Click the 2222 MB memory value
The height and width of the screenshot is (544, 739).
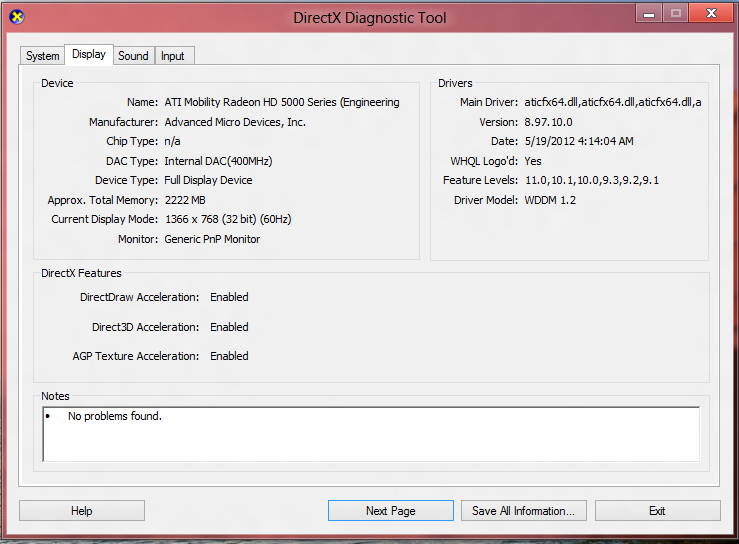click(185, 200)
